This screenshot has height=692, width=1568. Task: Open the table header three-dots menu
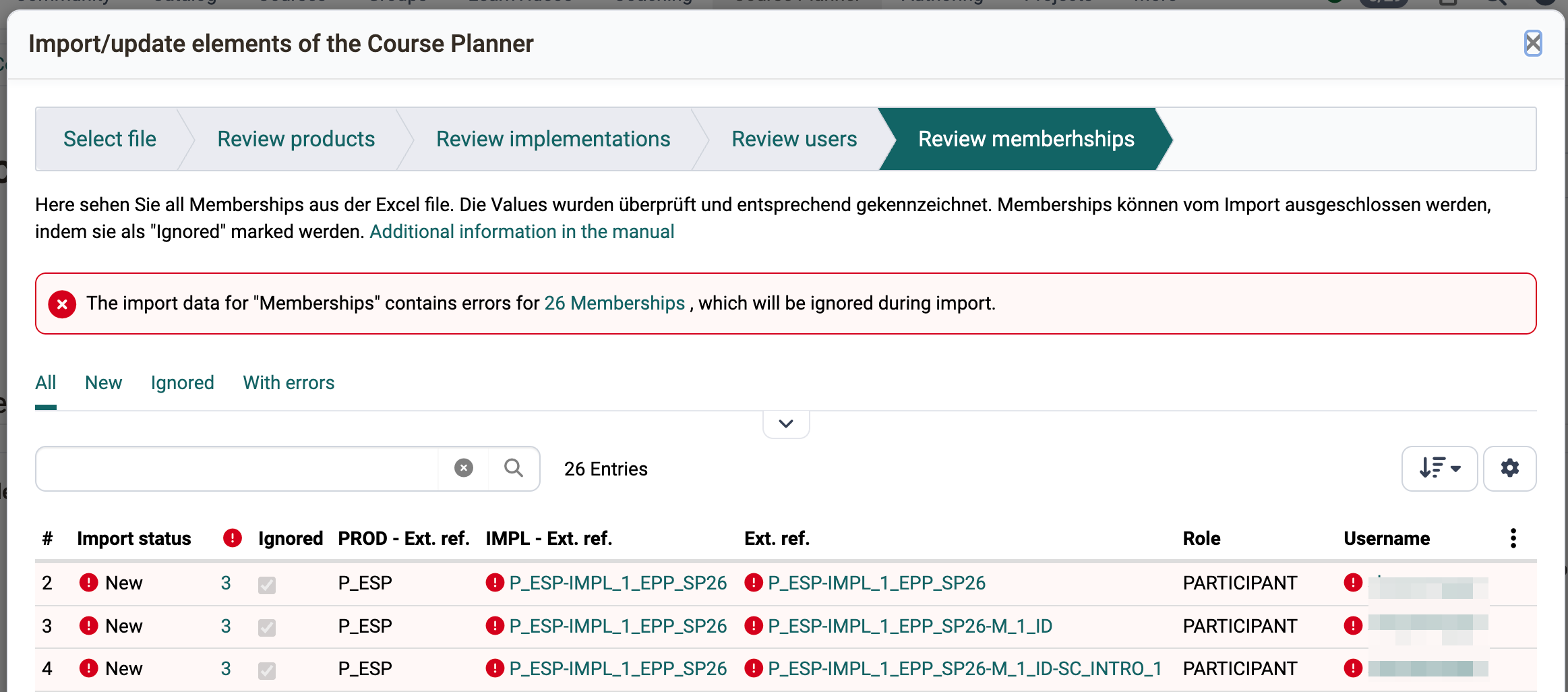(1513, 538)
